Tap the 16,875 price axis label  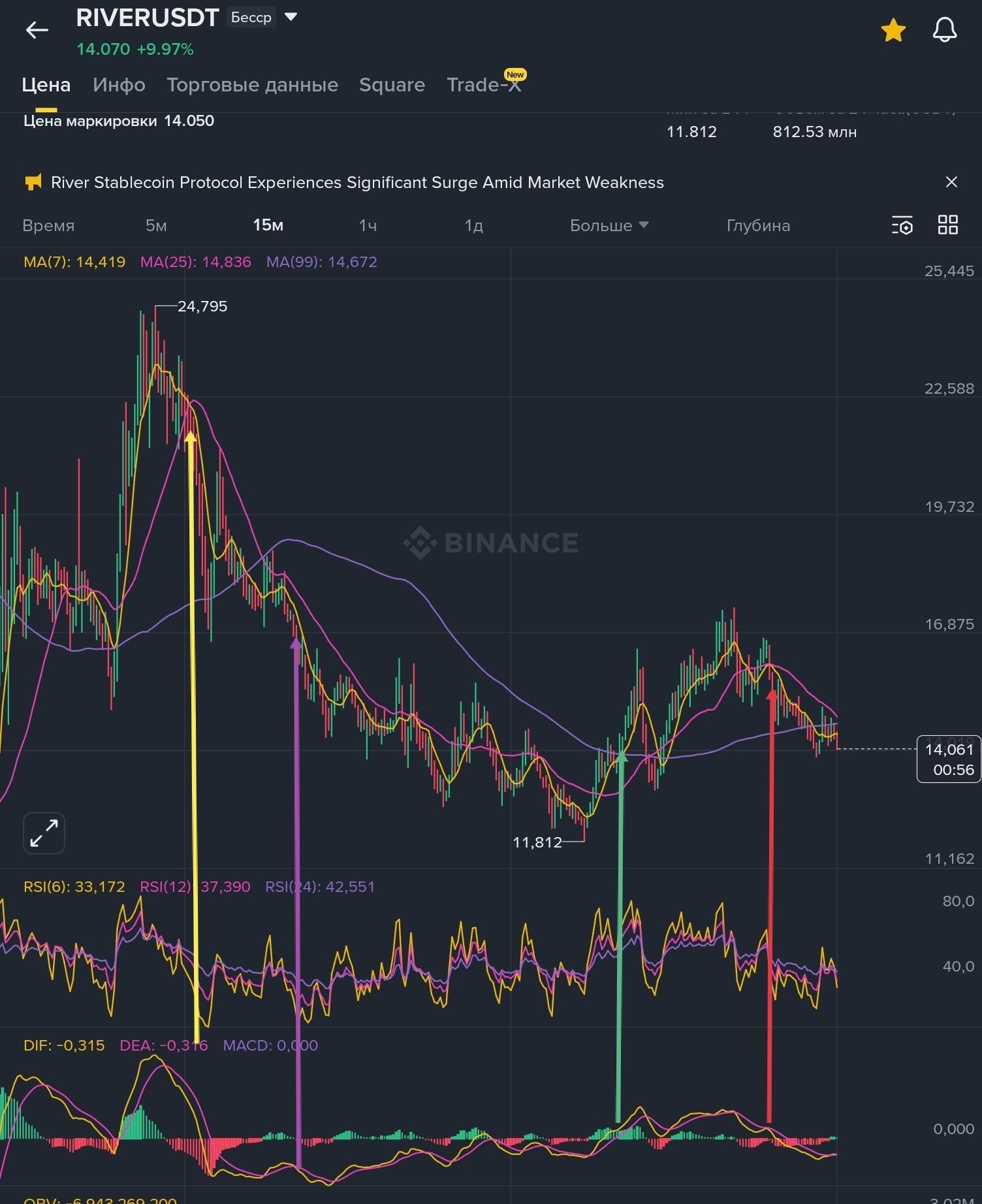[949, 624]
